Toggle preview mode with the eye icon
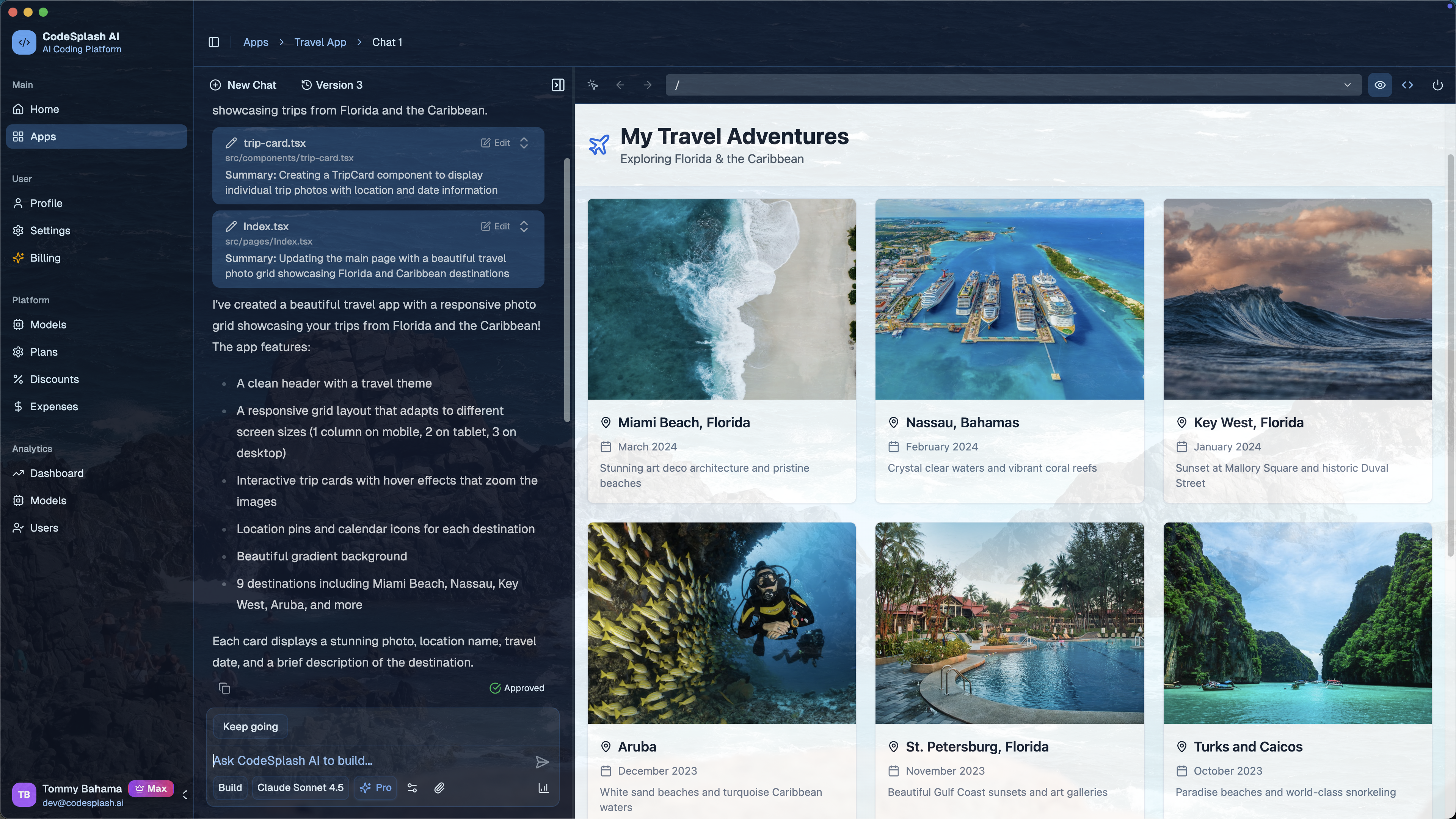 pyautogui.click(x=1380, y=85)
